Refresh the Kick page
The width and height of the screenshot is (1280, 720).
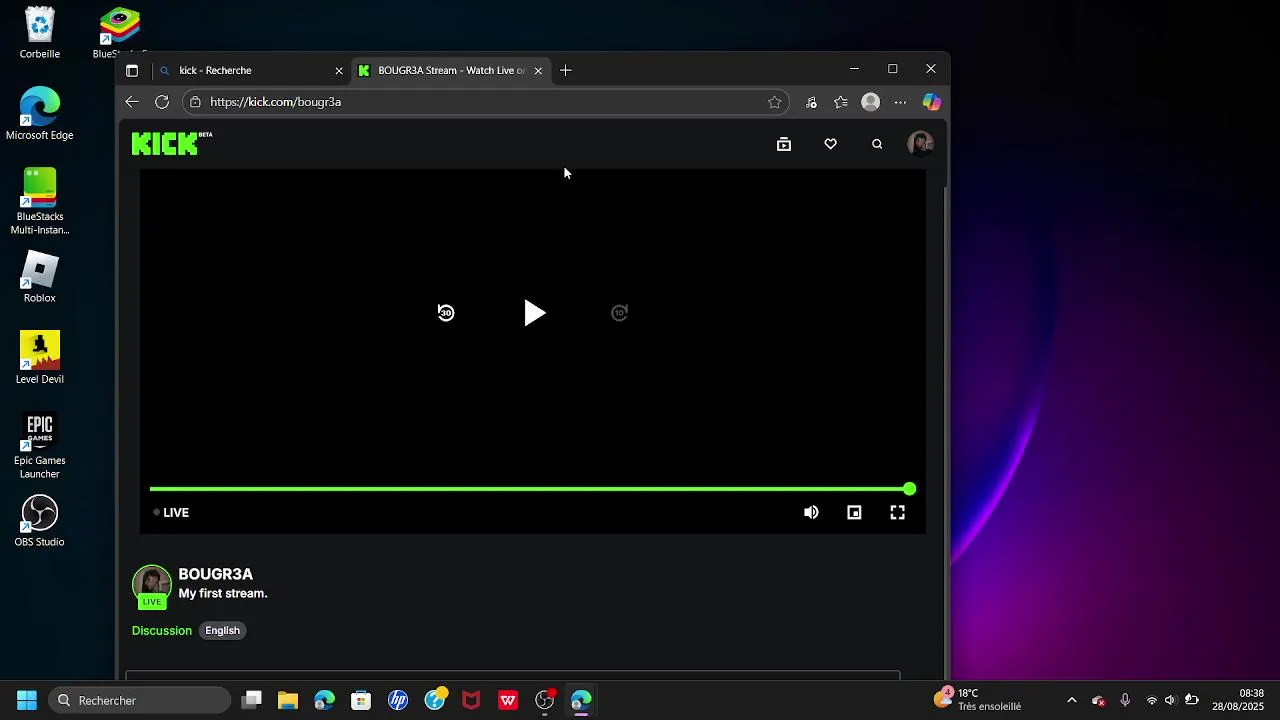click(x=162, y=102)
